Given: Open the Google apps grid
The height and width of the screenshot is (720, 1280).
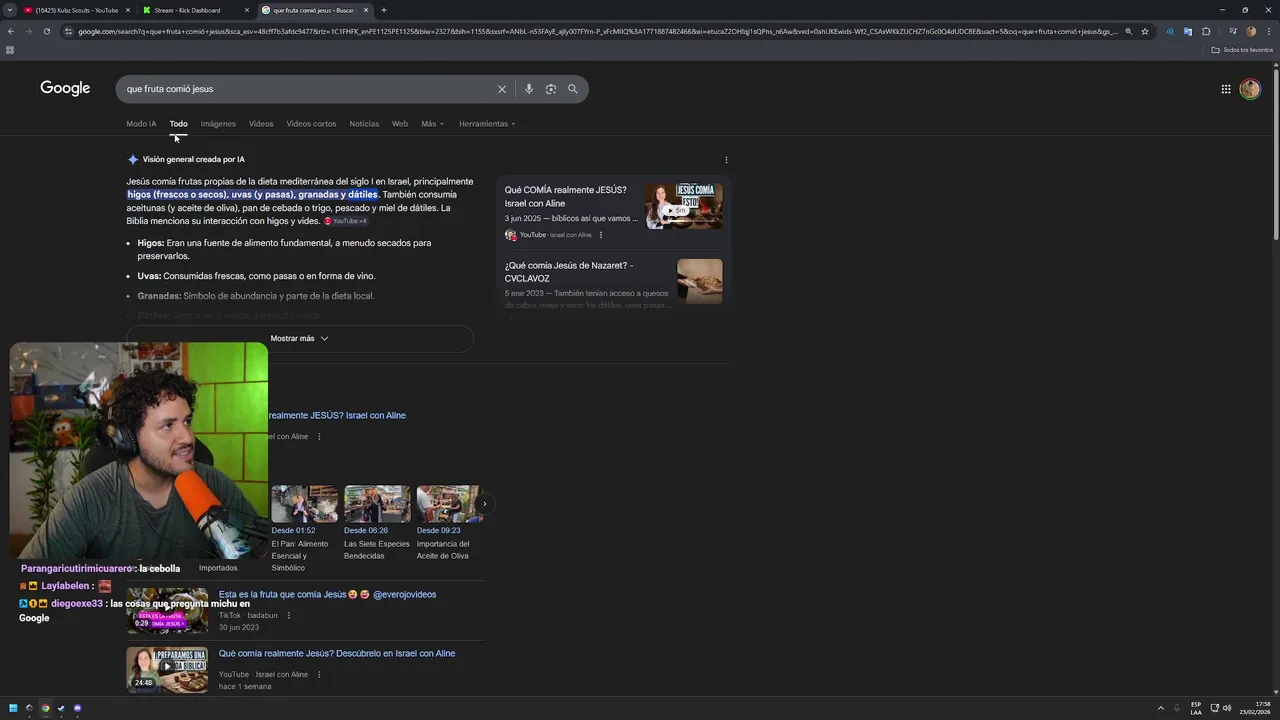Looking at the screenshot, I should point(1226,89).
